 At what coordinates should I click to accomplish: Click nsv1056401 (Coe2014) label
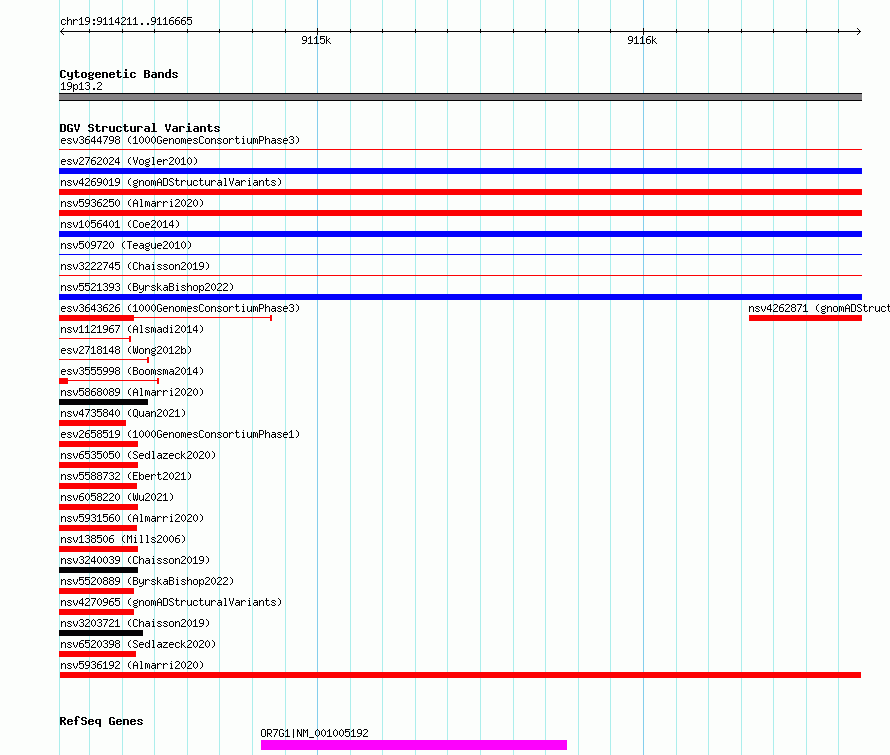(x=120, y=224)
